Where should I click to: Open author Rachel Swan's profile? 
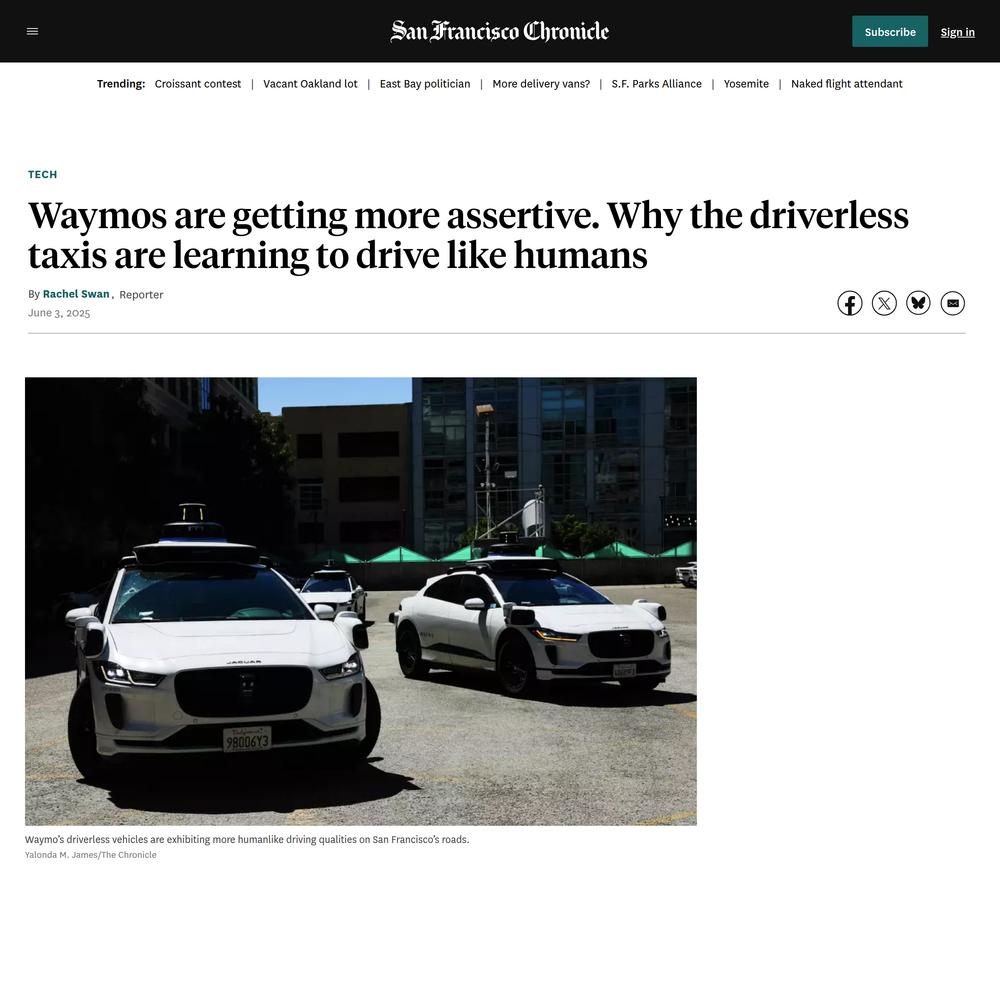point(76,294)
